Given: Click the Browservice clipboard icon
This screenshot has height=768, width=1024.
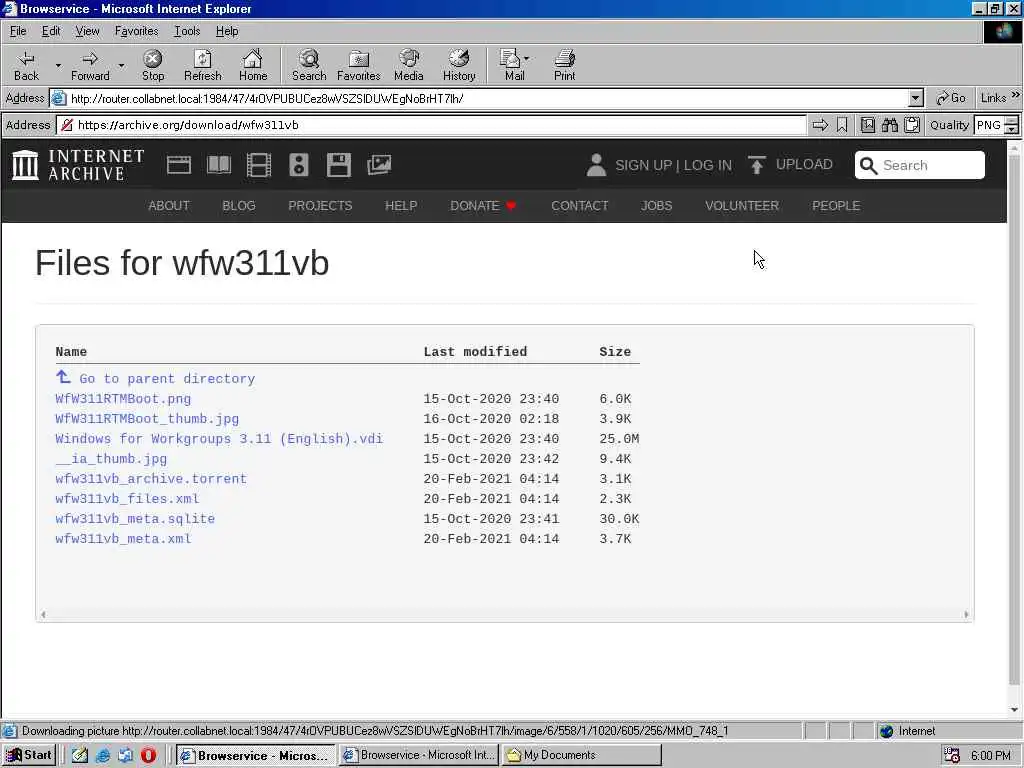Looking at the screenshot, I should point(912,125).
